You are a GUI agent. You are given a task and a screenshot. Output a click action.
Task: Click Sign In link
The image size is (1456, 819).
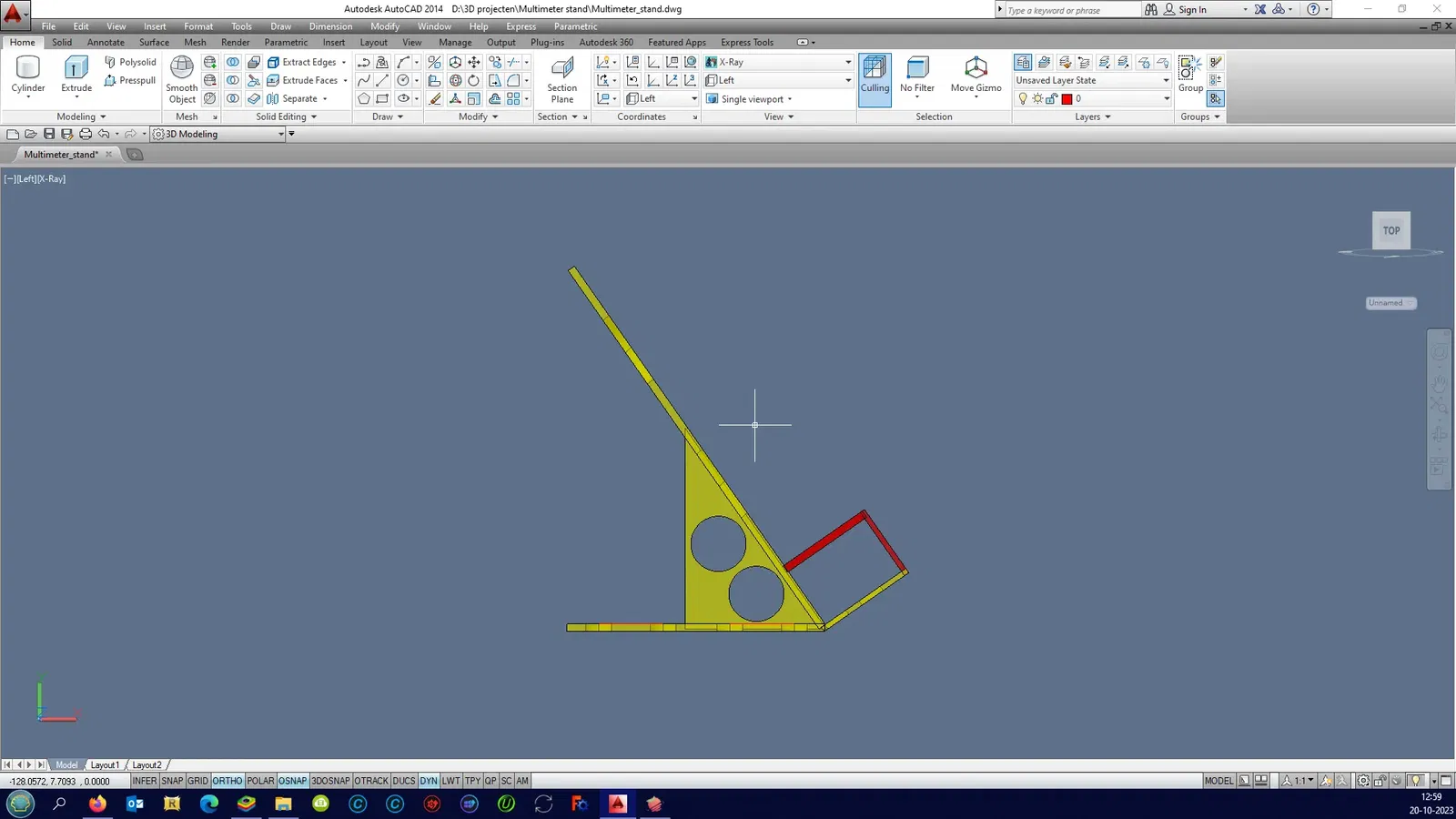coord(1192,10)
